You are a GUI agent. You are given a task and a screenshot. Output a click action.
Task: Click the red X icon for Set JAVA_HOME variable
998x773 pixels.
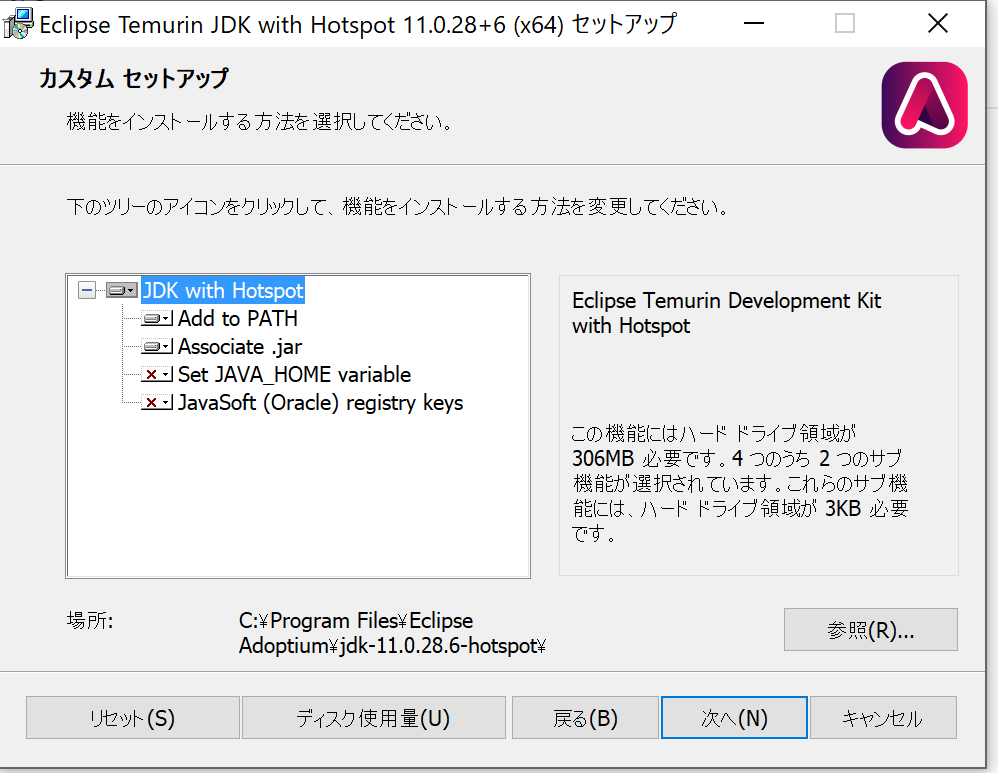(x=157, y=374)
